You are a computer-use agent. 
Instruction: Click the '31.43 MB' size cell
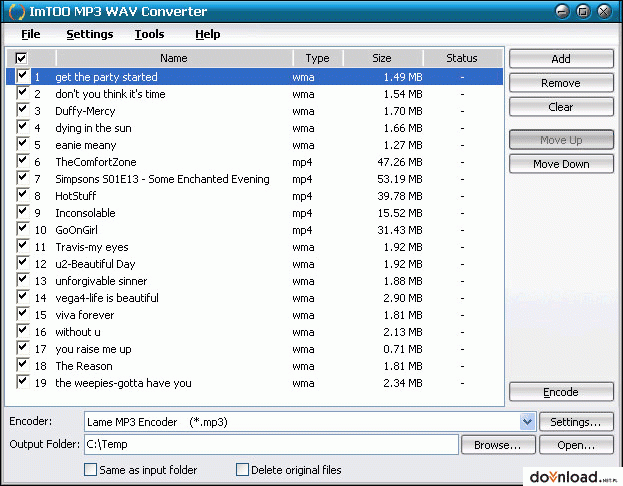400,230
